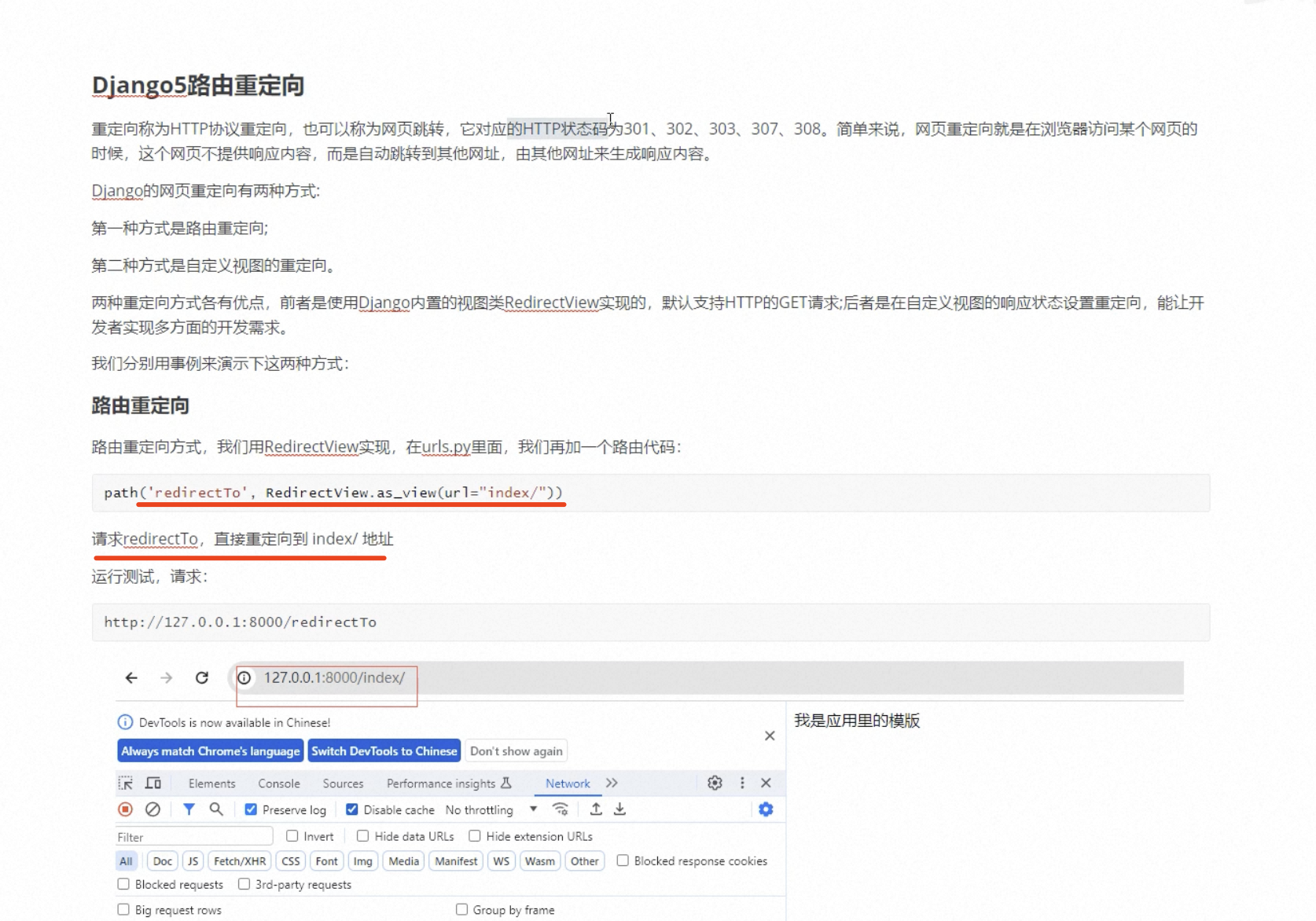Select the inspect element picker icon

126,783
